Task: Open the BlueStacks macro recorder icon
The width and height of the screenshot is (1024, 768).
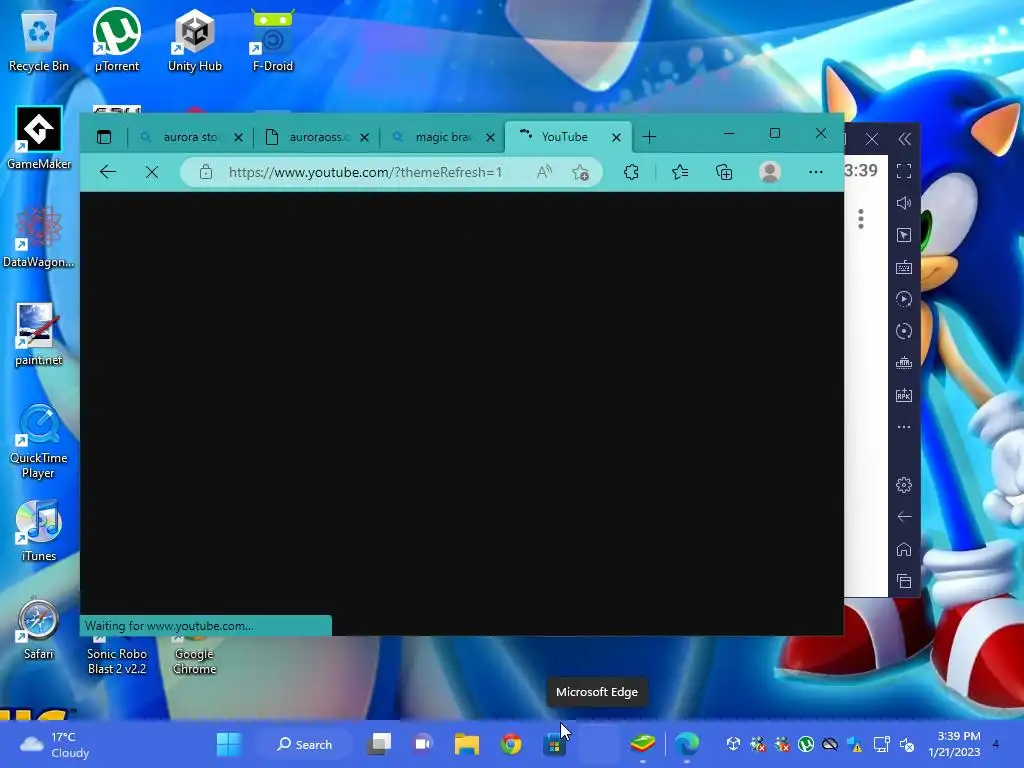Action: (x=904, y=299)
